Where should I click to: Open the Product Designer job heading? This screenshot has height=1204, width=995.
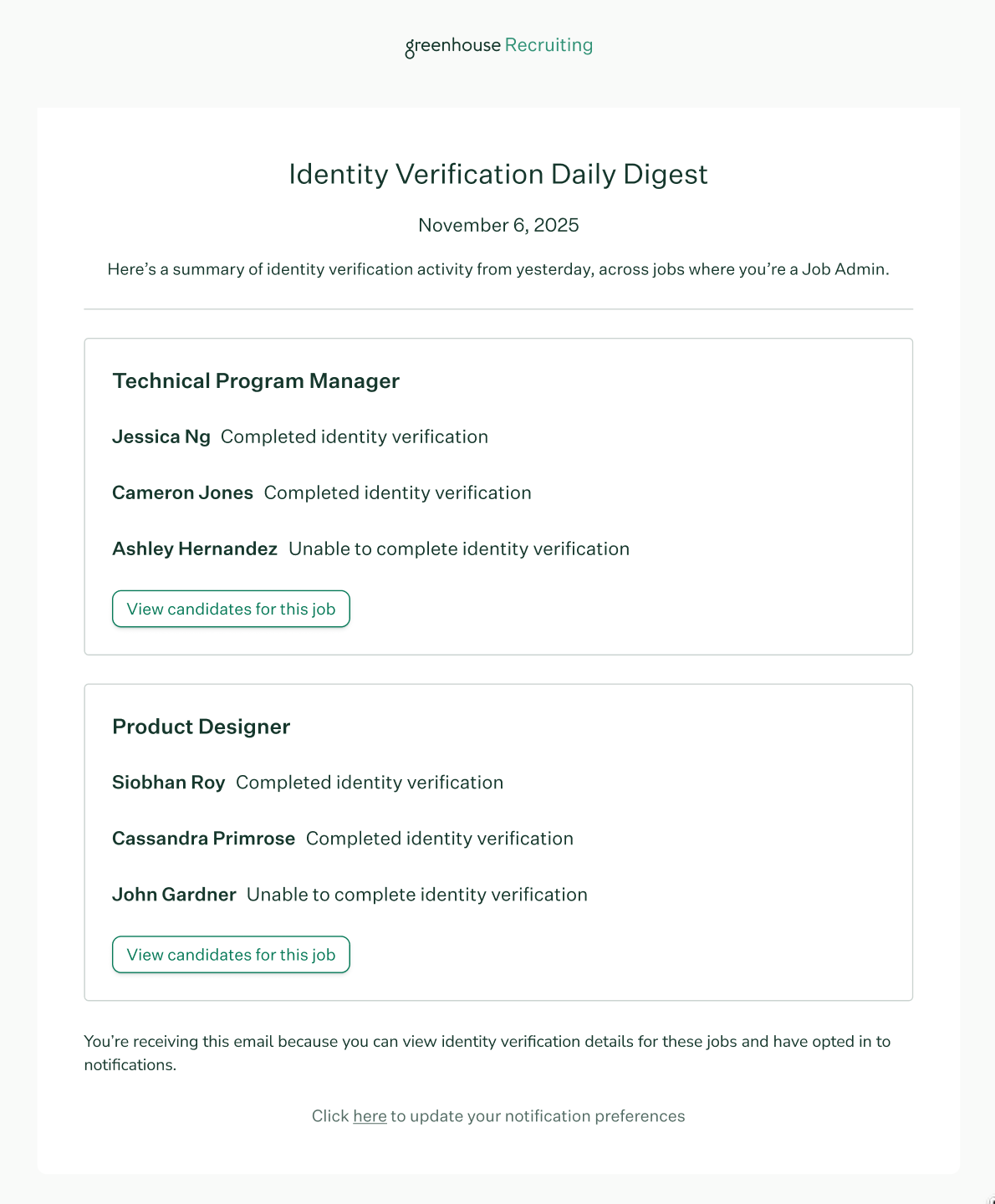[x=201, y=727]
